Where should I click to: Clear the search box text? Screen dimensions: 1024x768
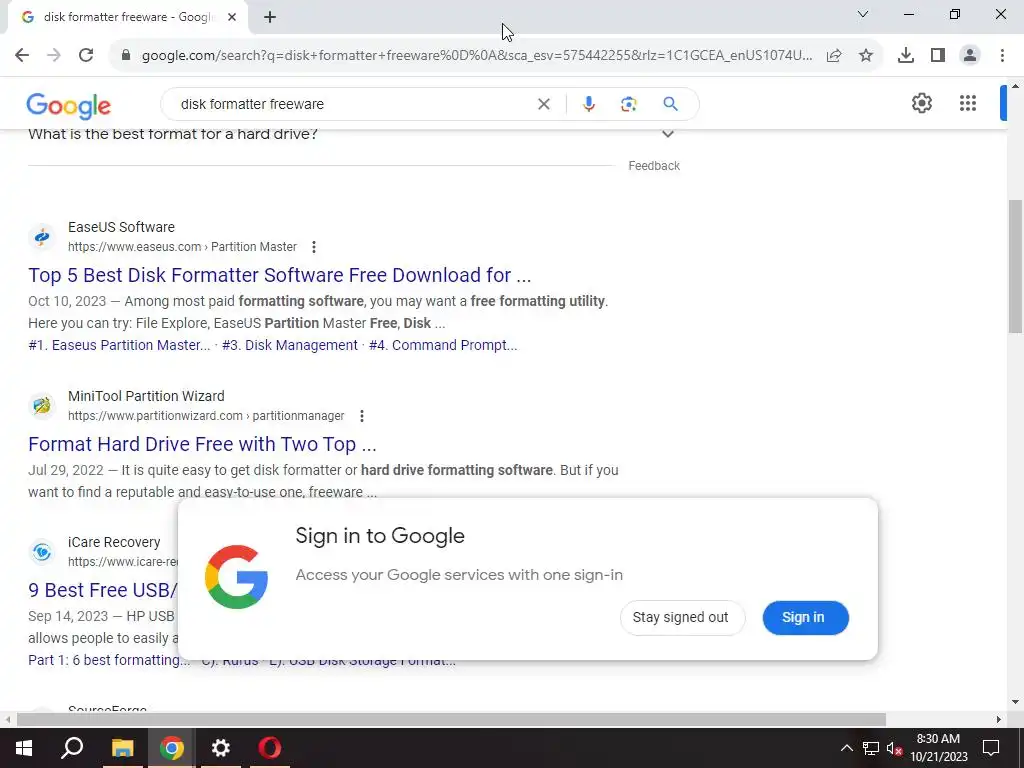(x=543, y=104)
